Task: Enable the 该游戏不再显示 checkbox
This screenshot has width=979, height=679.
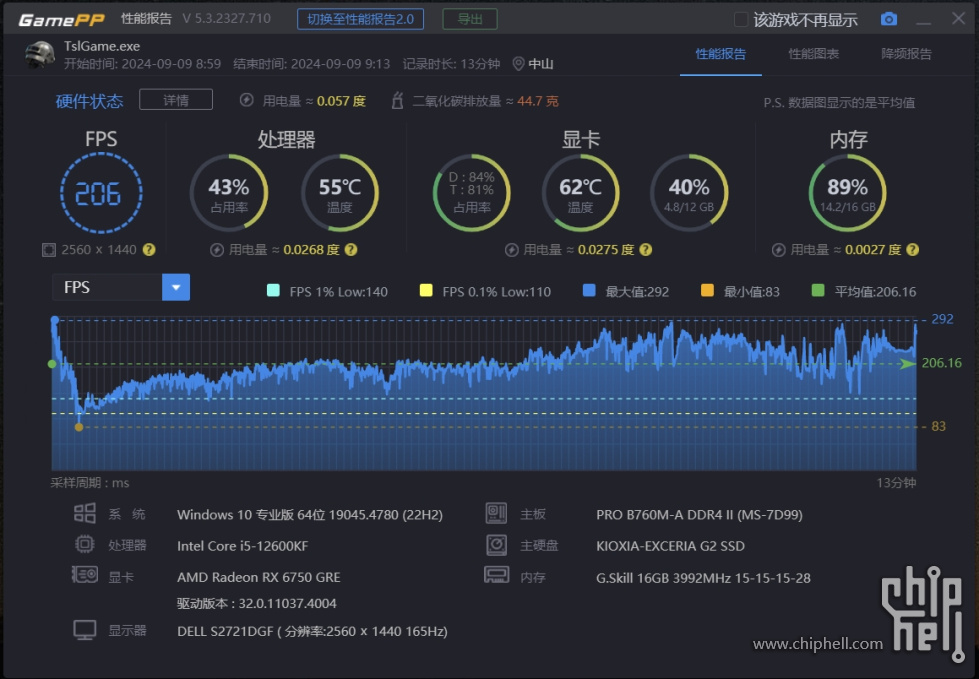Action: coord(740,19)
